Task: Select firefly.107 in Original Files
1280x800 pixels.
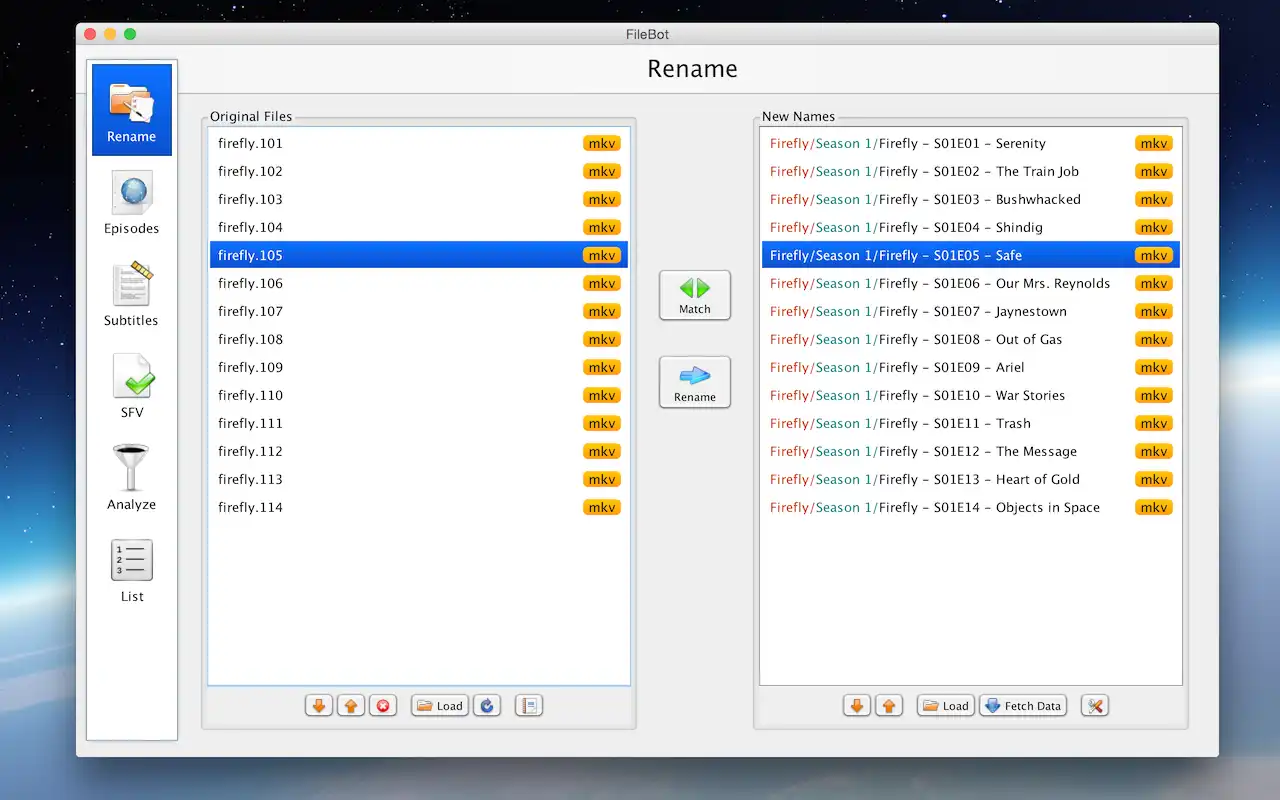Action: point(419,311)
